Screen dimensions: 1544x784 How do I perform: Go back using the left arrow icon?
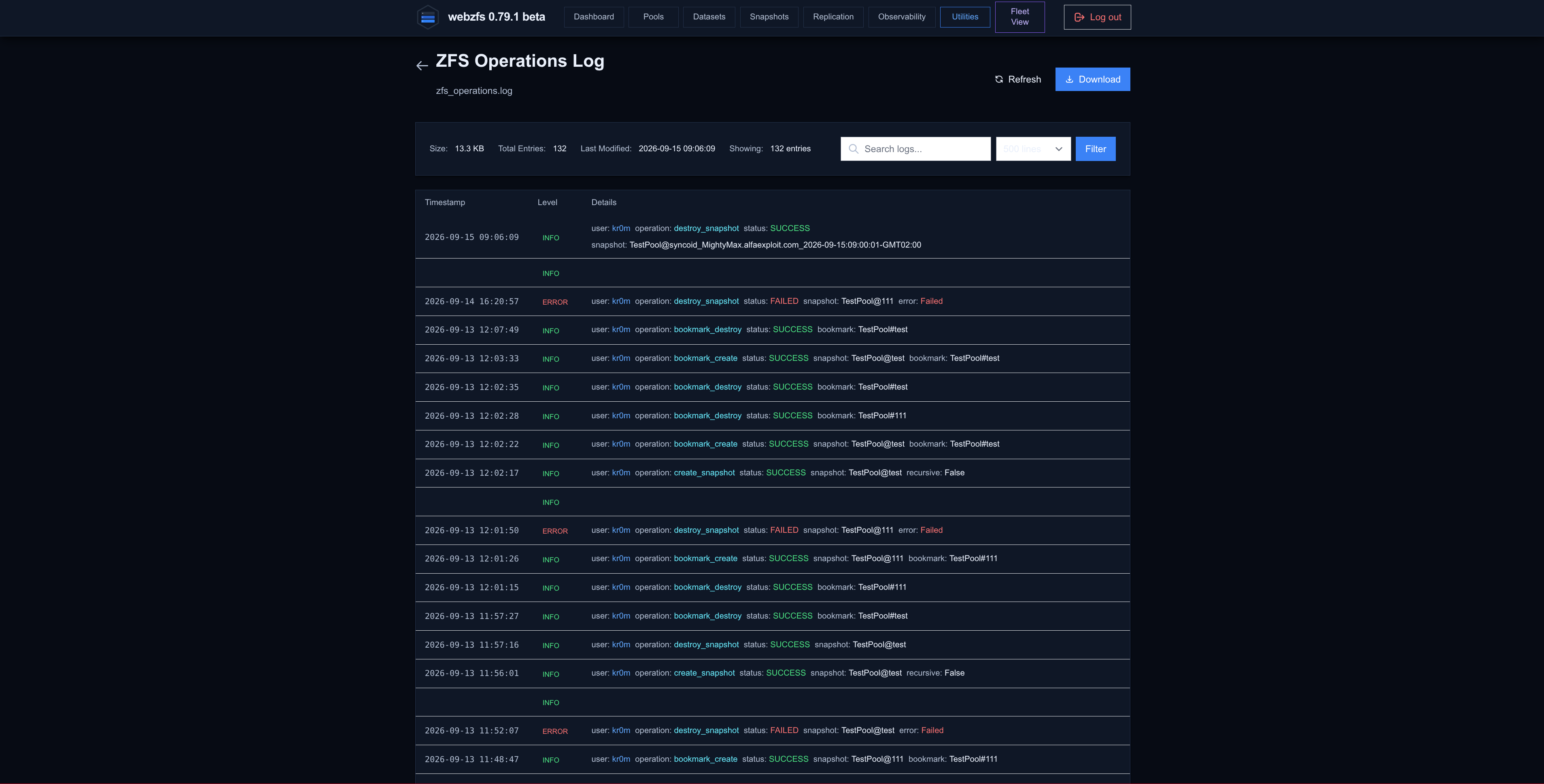click(x=422, y=65)
